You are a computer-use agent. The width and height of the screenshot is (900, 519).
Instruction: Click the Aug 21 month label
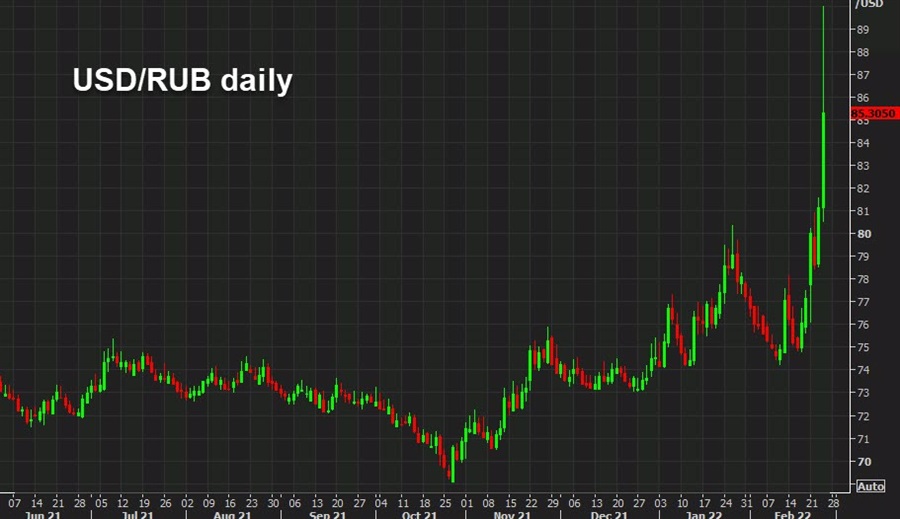point(232,514)
